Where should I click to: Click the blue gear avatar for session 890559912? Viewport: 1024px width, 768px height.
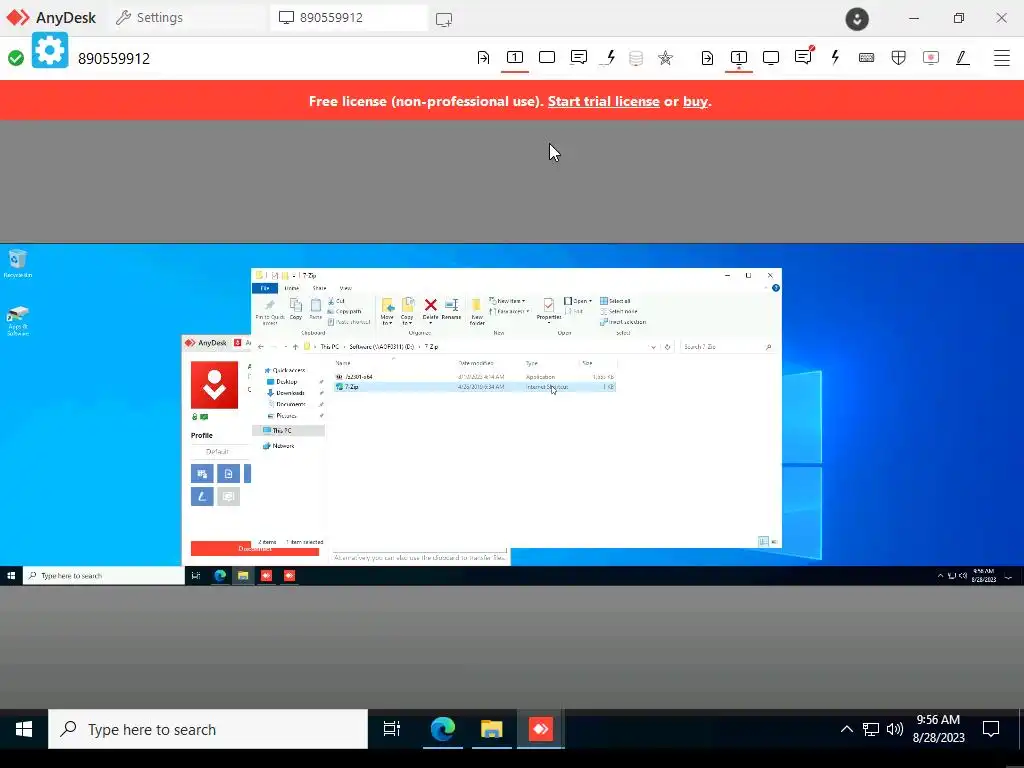[50, 50]
